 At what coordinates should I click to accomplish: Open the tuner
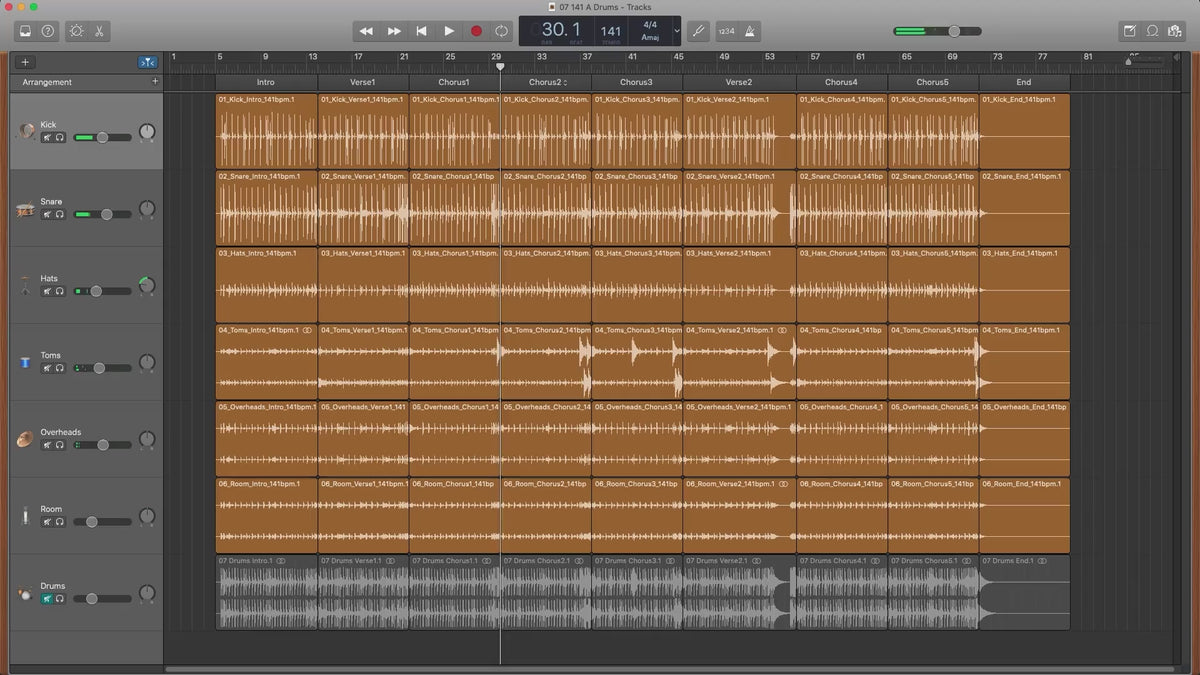coord(698,31)
